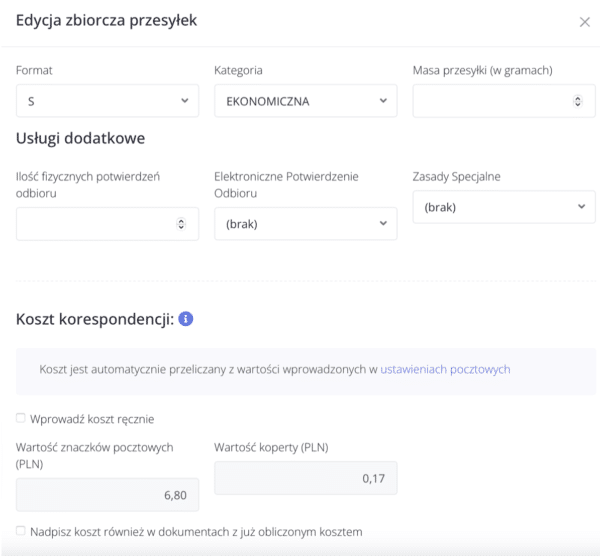Tick the Nadpisz koszt również w dokumentach checkbox

pos(21,530)
